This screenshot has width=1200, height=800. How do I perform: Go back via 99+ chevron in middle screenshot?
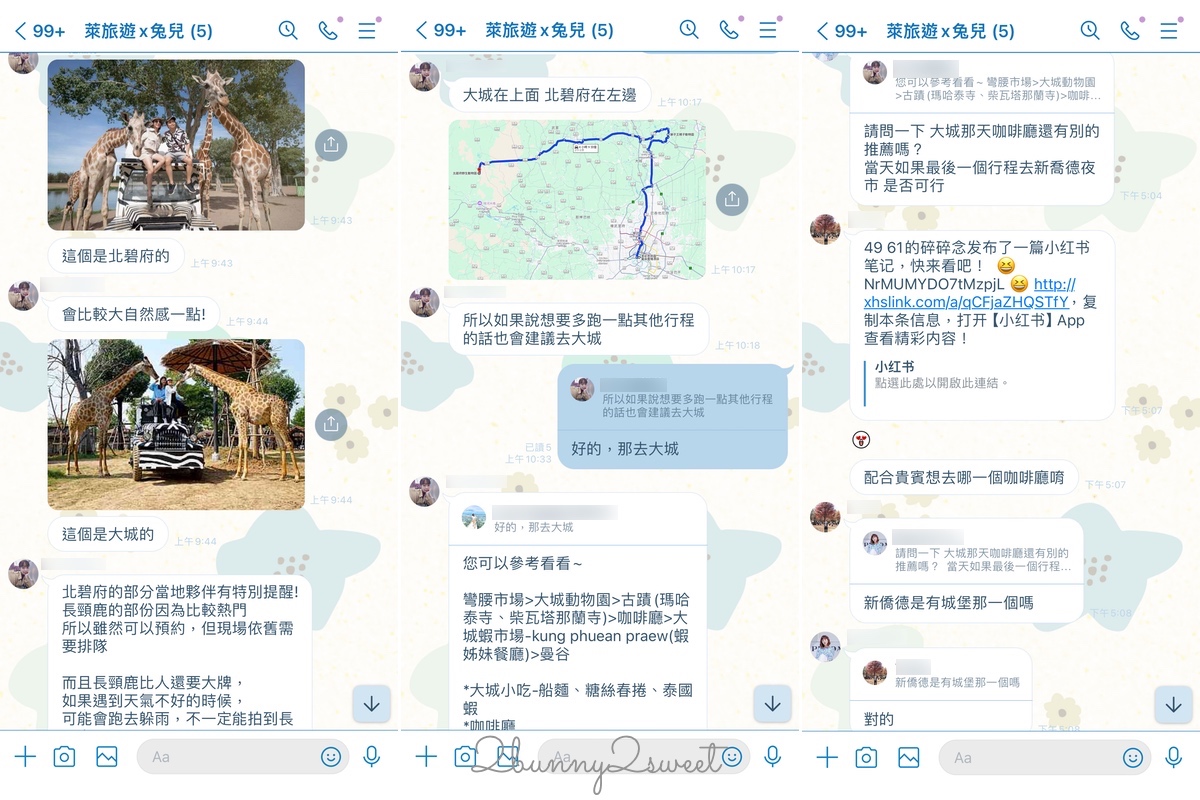click(x=441, y=31)
